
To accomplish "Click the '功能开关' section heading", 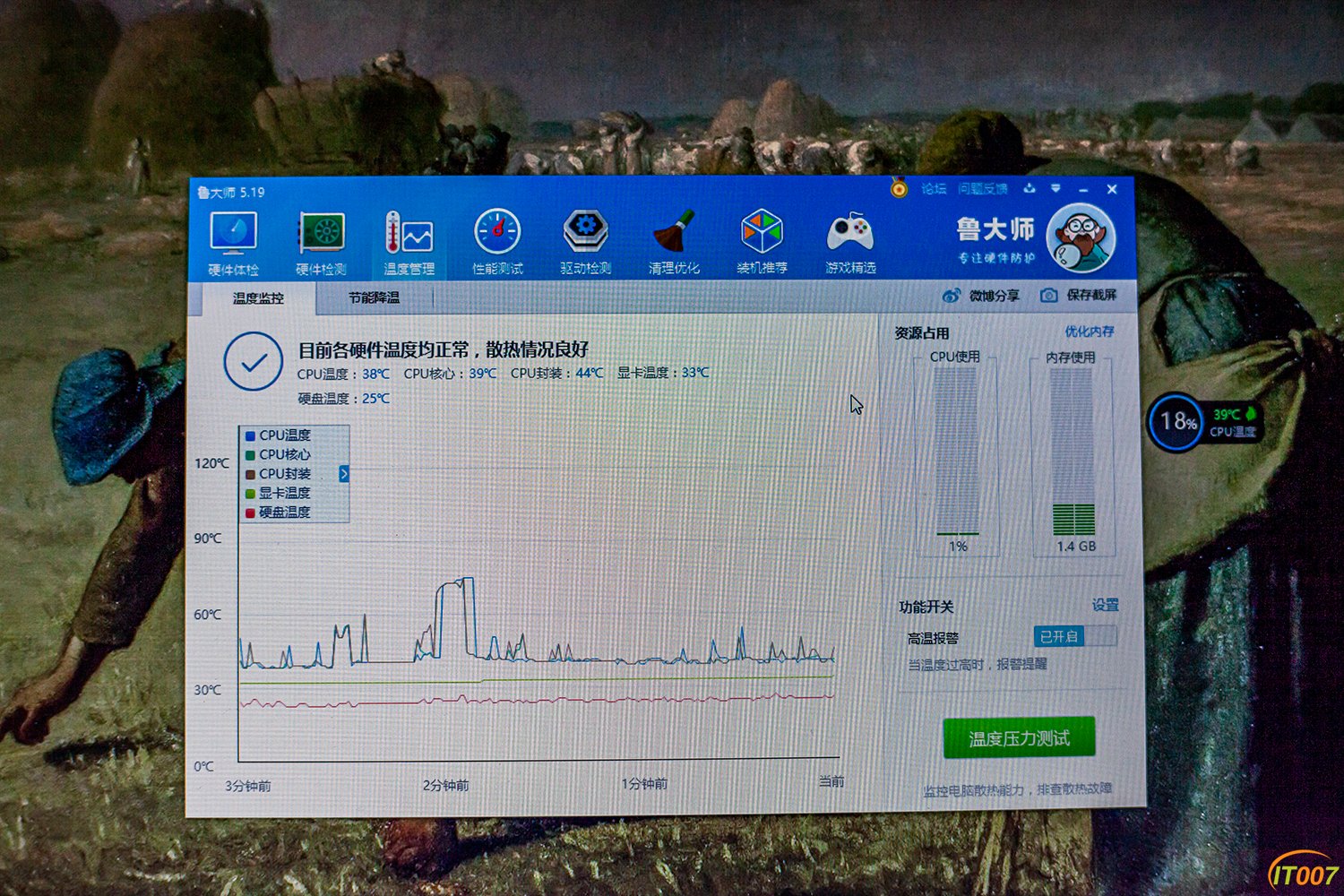I will (926, 607).
